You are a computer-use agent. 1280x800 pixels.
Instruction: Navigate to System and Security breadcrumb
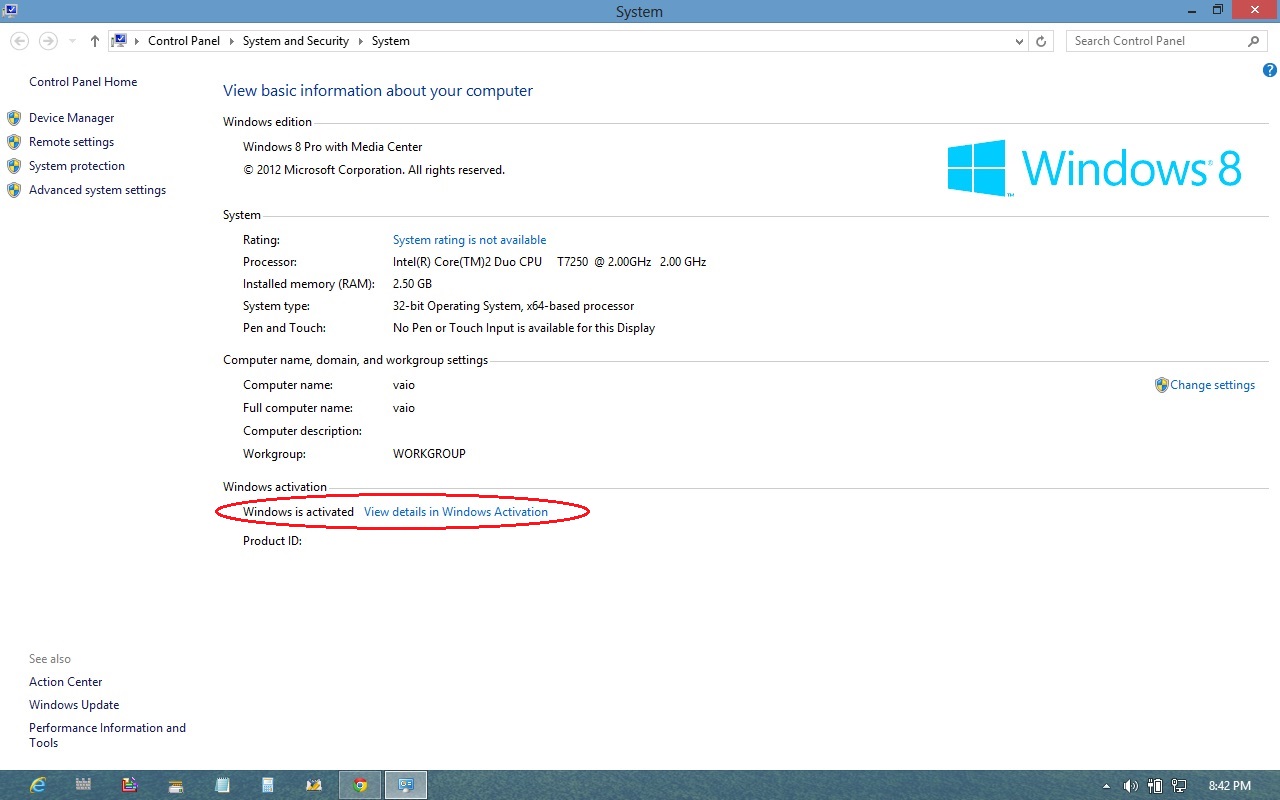point(295,41)
